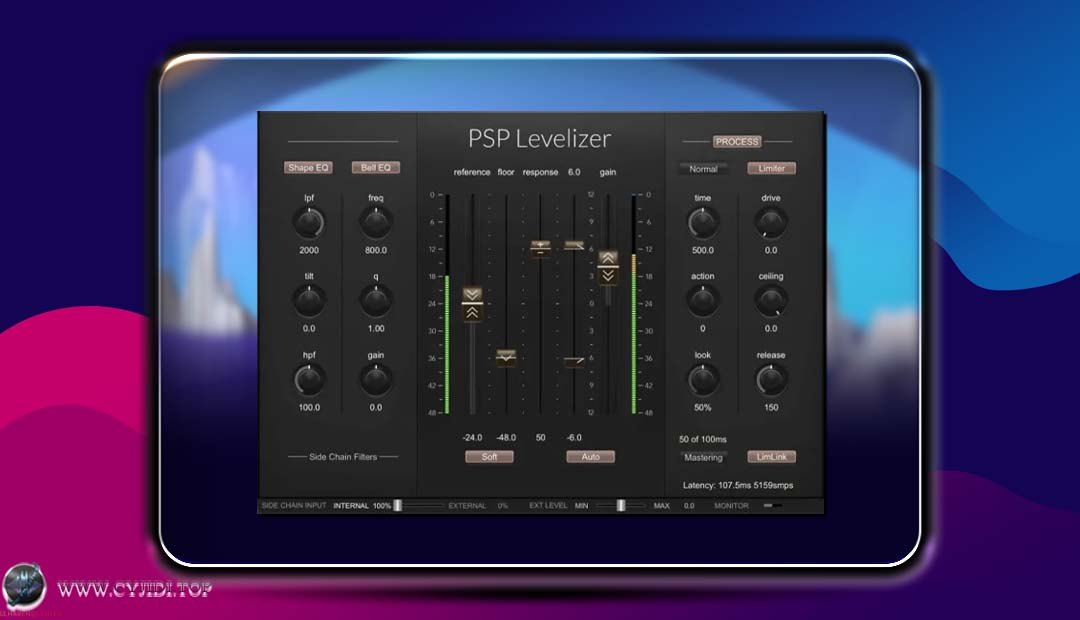Click the release value 150
The height and width of the screenshot is (620, 1080).
771,407
